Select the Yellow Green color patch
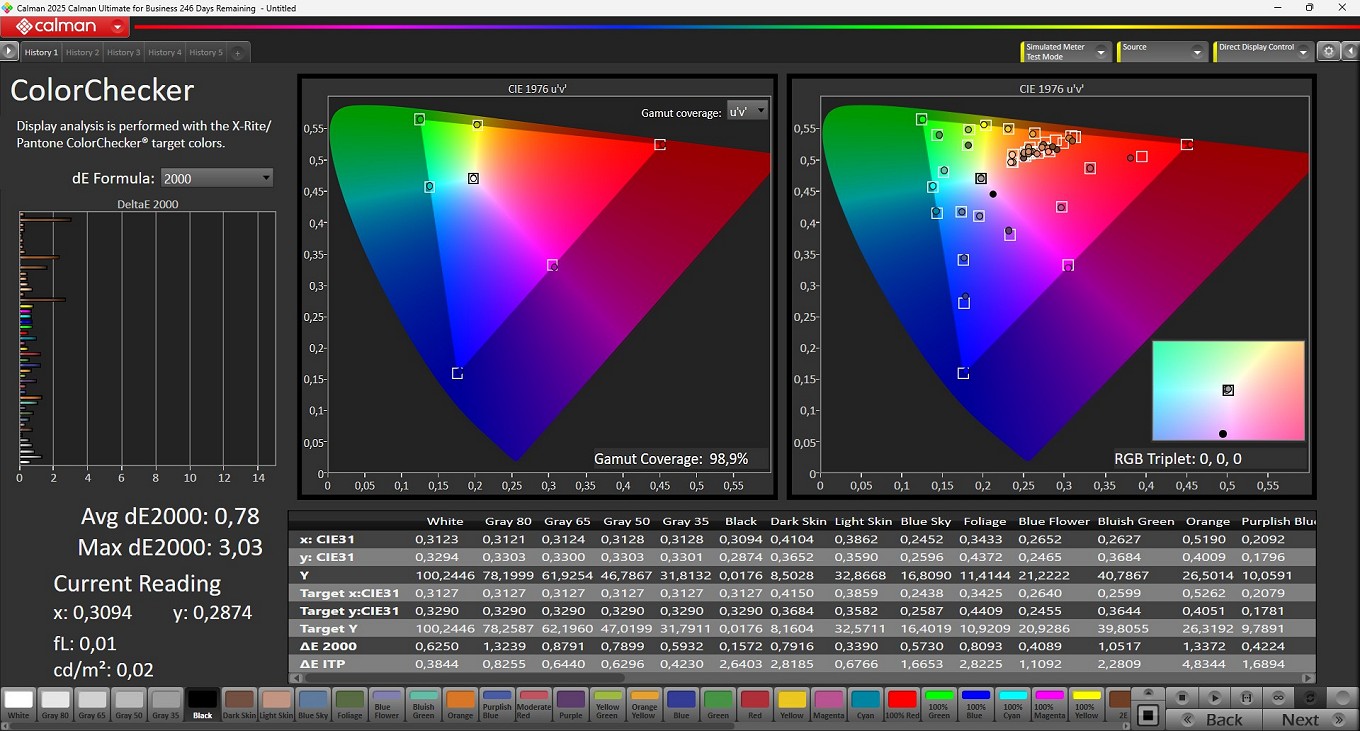The width and height of the screenshot is (1360, 731). [x=607, y=702]
